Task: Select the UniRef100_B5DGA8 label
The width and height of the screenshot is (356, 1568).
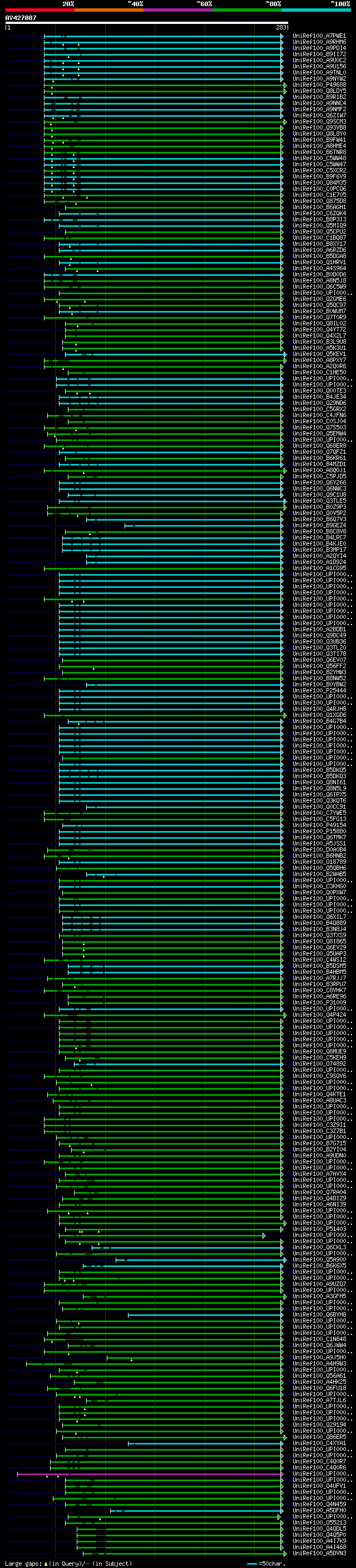Action: [319, 256]
